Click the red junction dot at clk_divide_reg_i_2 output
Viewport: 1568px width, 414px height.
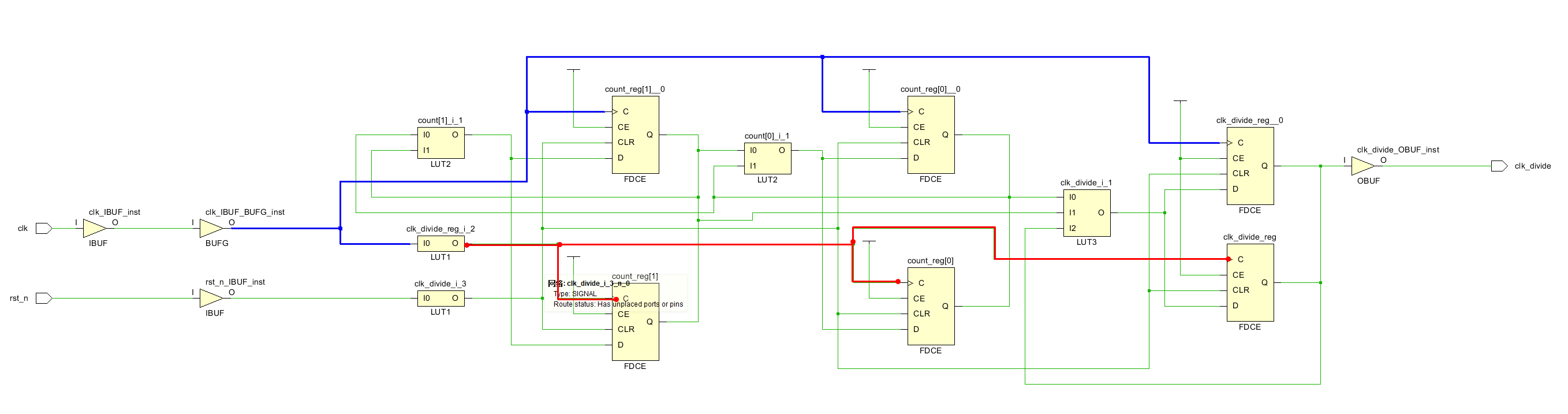(x=467, y=245)
